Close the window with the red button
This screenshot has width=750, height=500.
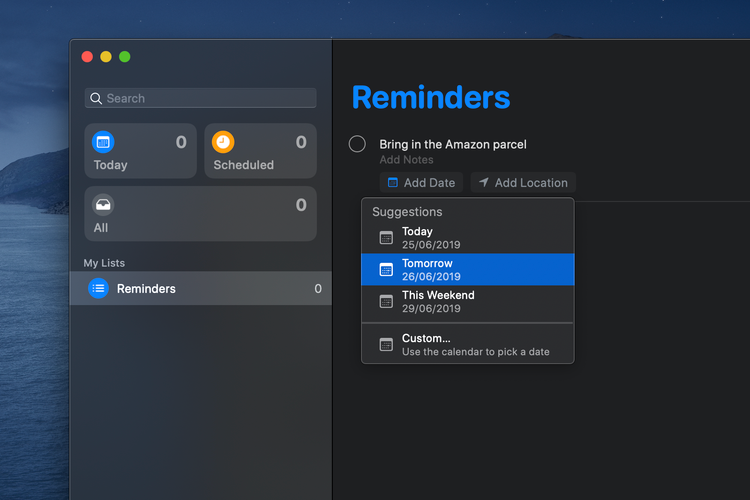coord(87,57)
